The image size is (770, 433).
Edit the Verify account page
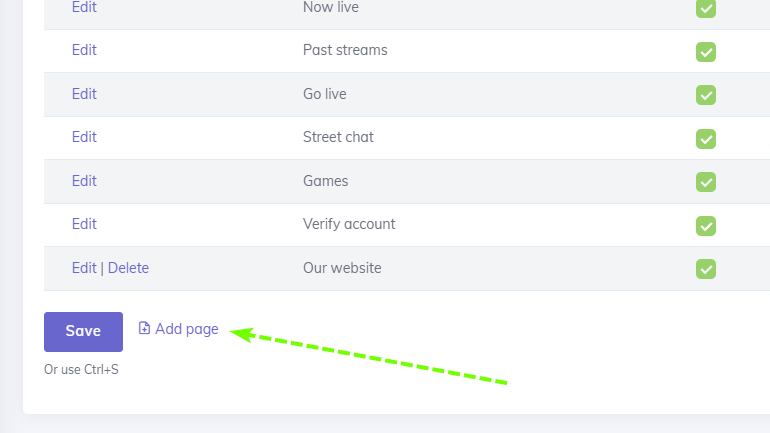click(x=84, y=224)
